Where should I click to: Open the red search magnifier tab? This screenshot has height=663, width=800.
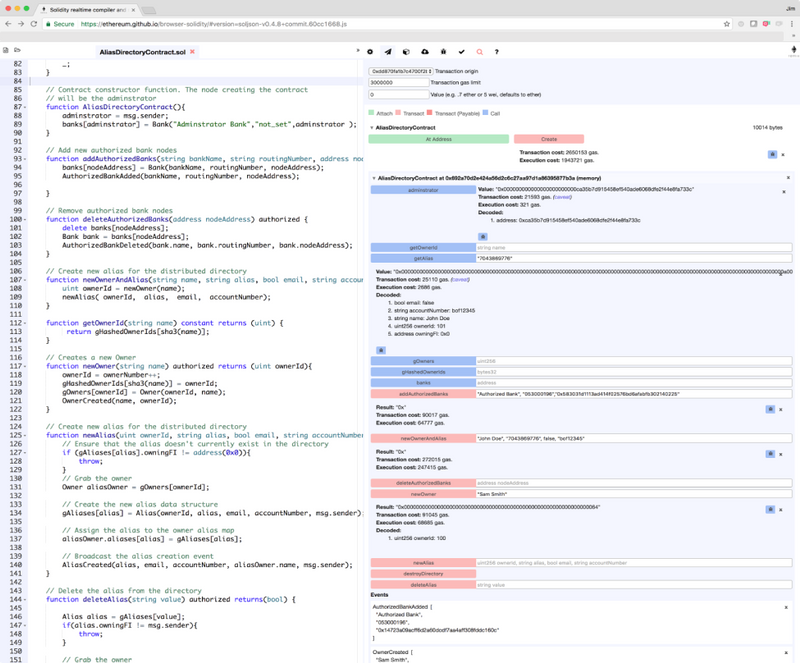480,52
